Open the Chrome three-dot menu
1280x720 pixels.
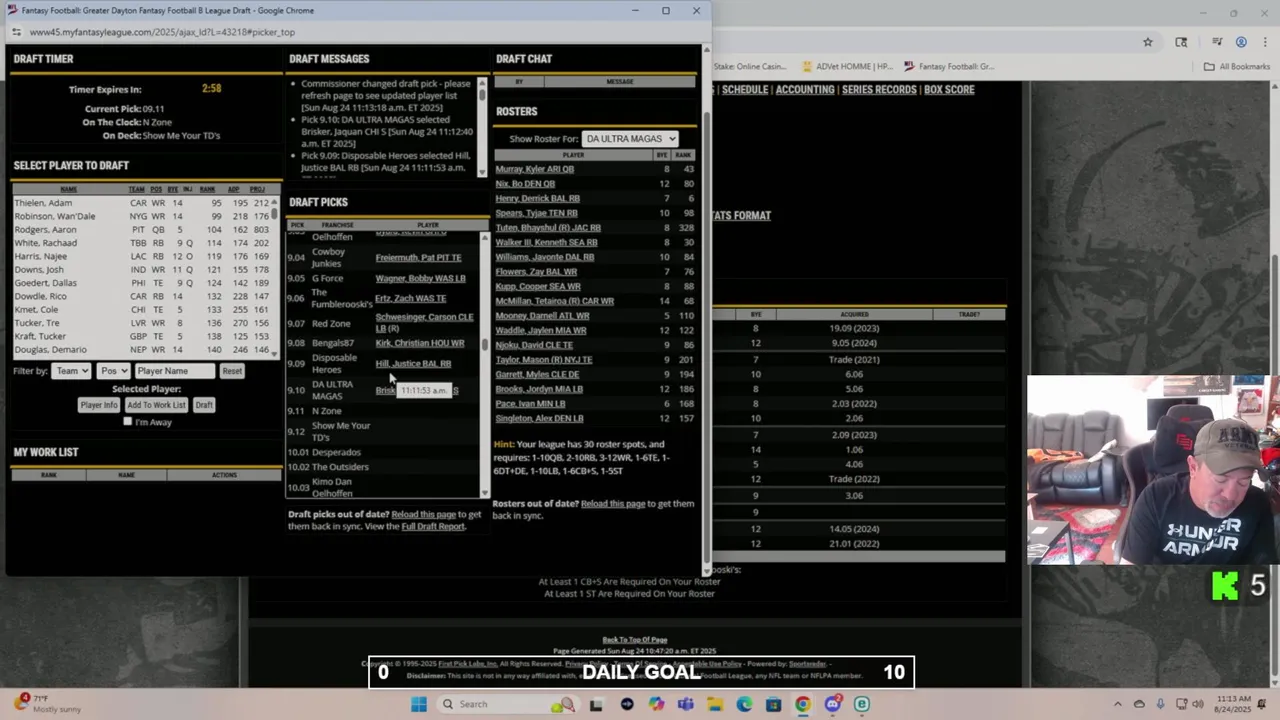click(1264, 42)
